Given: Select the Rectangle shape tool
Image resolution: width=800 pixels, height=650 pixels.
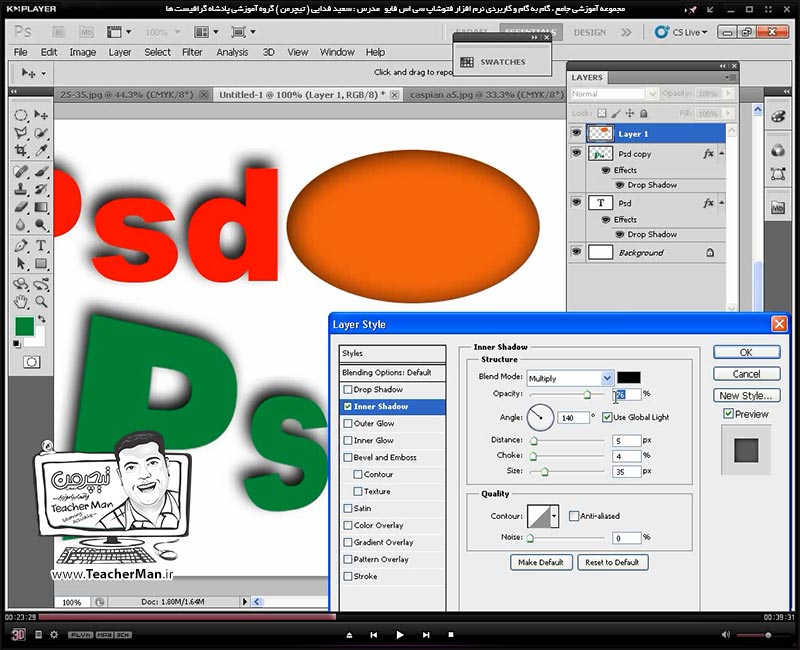Looking at the screenshot, I should click(x=41, y=263).
